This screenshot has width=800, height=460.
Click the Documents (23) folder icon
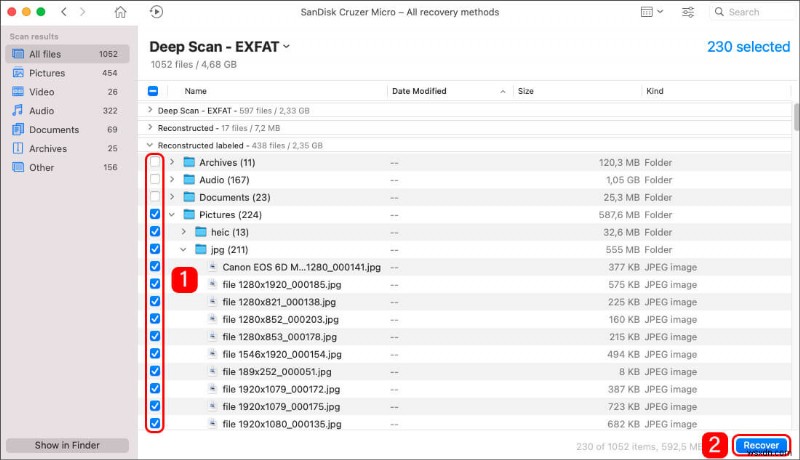tap(189, 197)
